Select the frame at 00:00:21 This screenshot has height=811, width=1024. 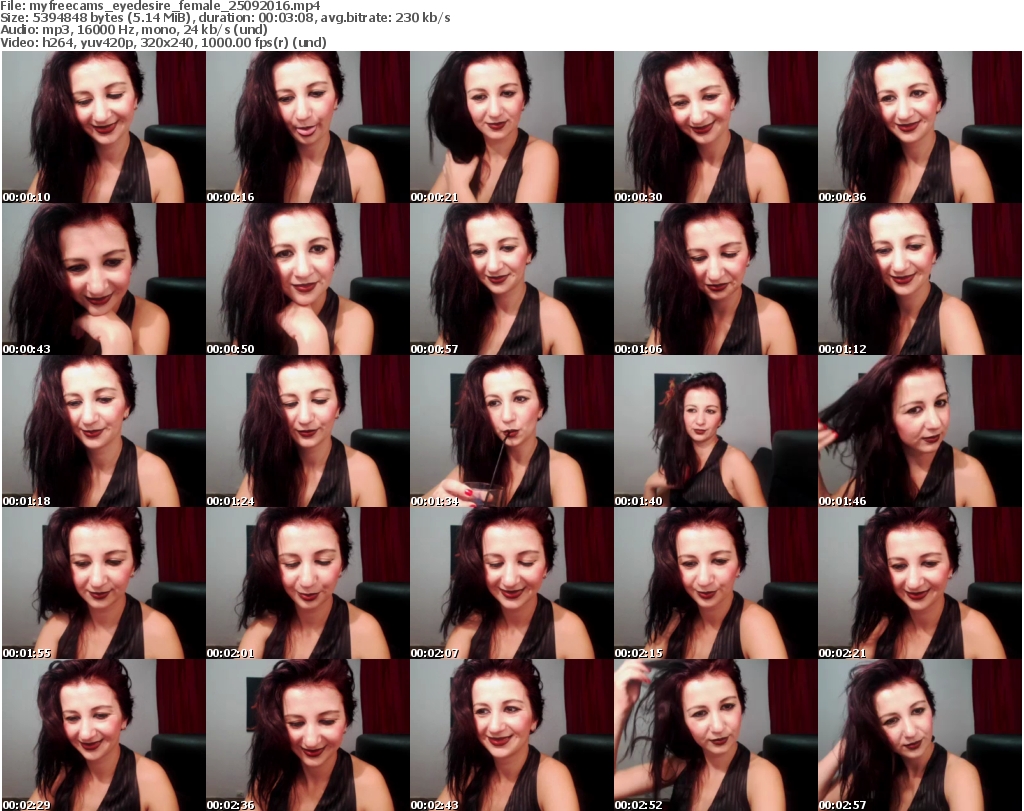click(511, 127)
